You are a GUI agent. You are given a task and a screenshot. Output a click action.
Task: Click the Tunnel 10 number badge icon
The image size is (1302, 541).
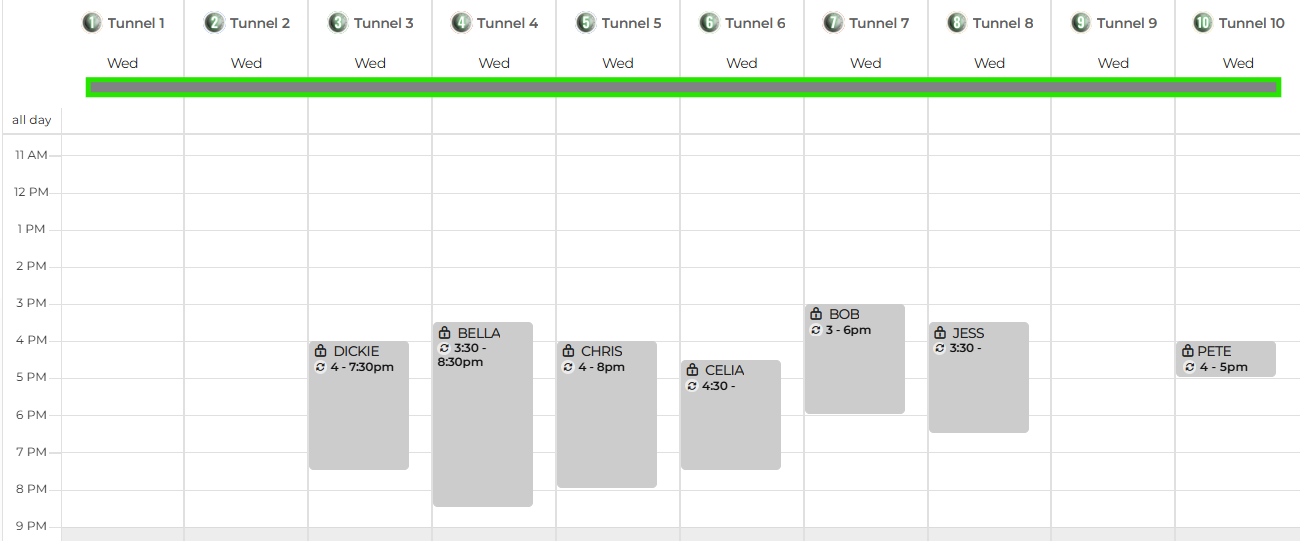[1203, 23]
